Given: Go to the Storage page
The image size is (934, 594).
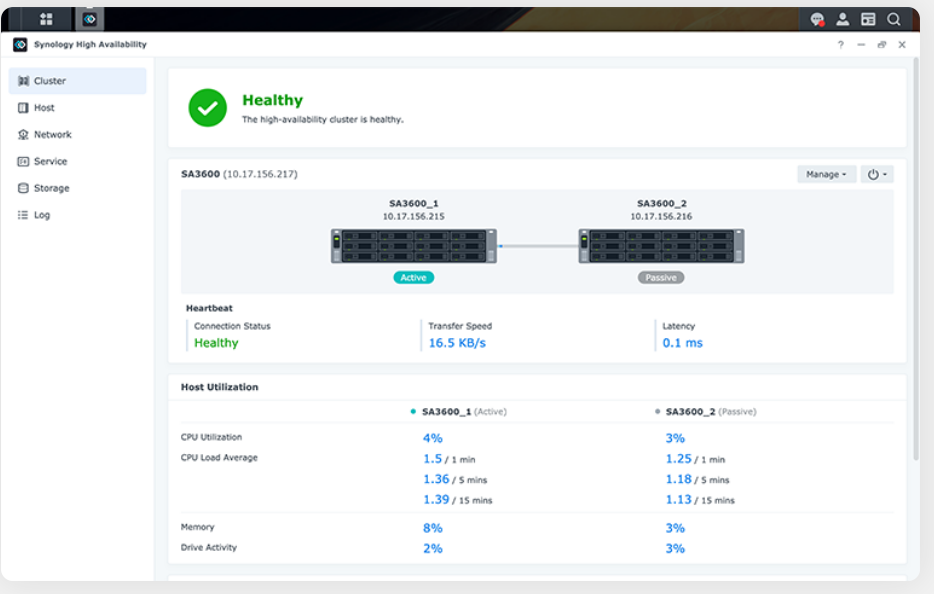Looking at the screenshot, I should [77, 188].
